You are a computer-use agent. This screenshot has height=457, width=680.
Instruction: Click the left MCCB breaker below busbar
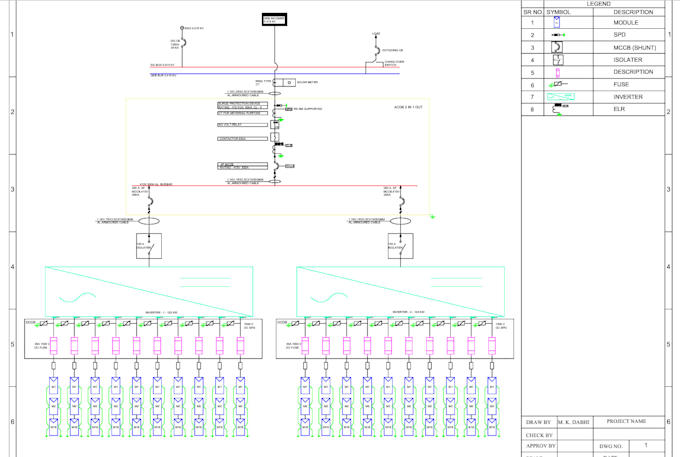coord(150,202)
